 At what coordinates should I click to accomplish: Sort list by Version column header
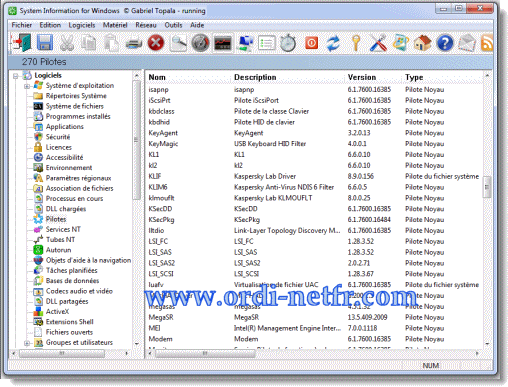[362, 77]
